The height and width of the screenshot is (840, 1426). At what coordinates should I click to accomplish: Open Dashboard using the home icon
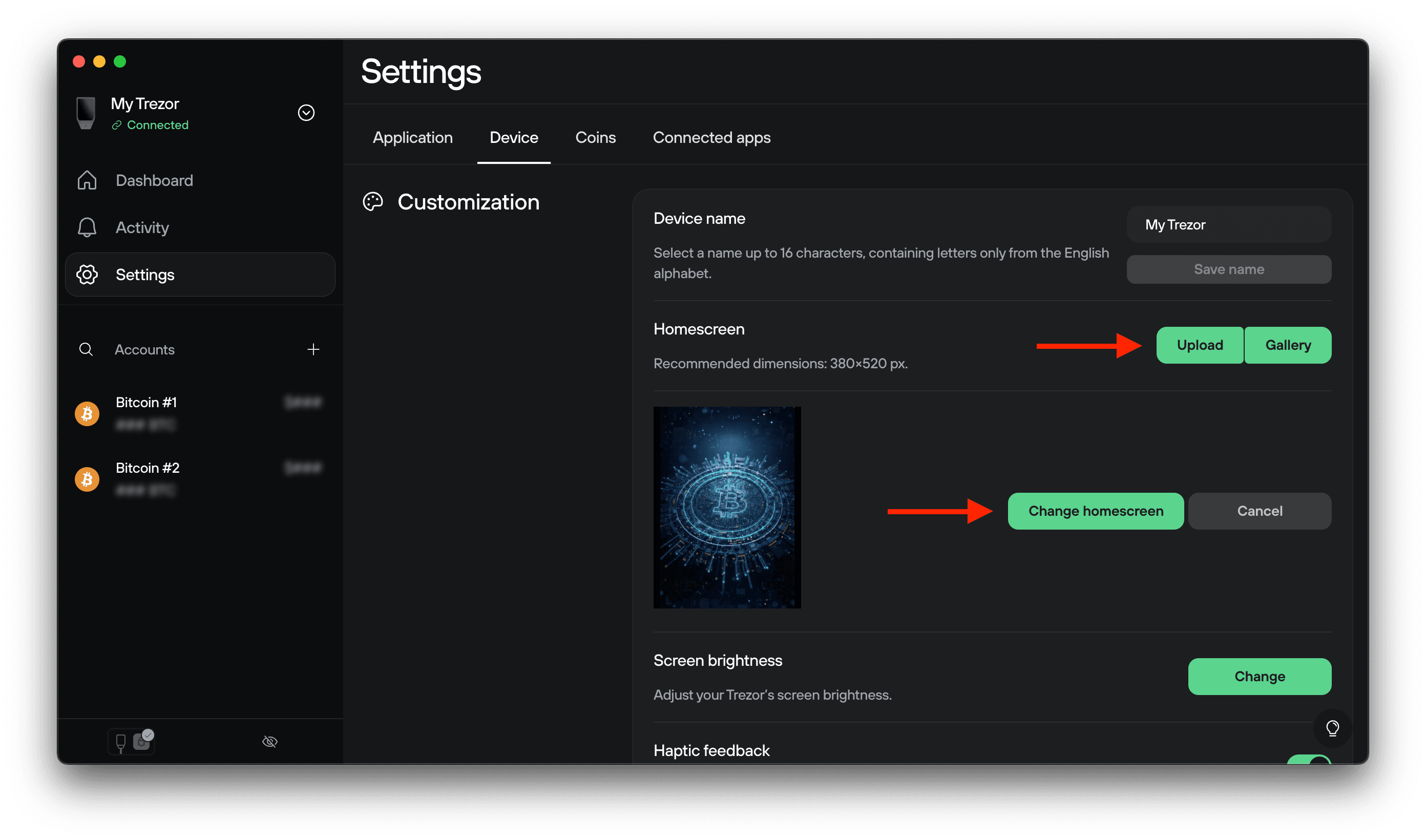pyautogui.click(x=87, y=180)
